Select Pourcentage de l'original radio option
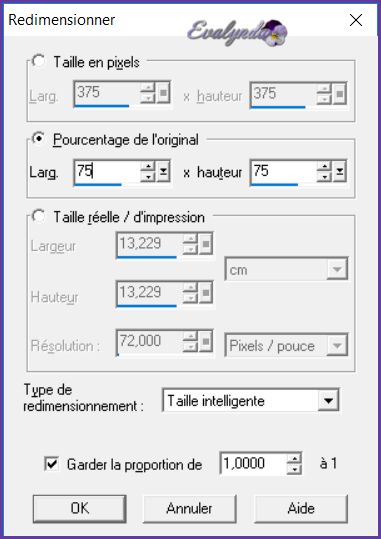 pyautogui.click(x=38, y=139)
